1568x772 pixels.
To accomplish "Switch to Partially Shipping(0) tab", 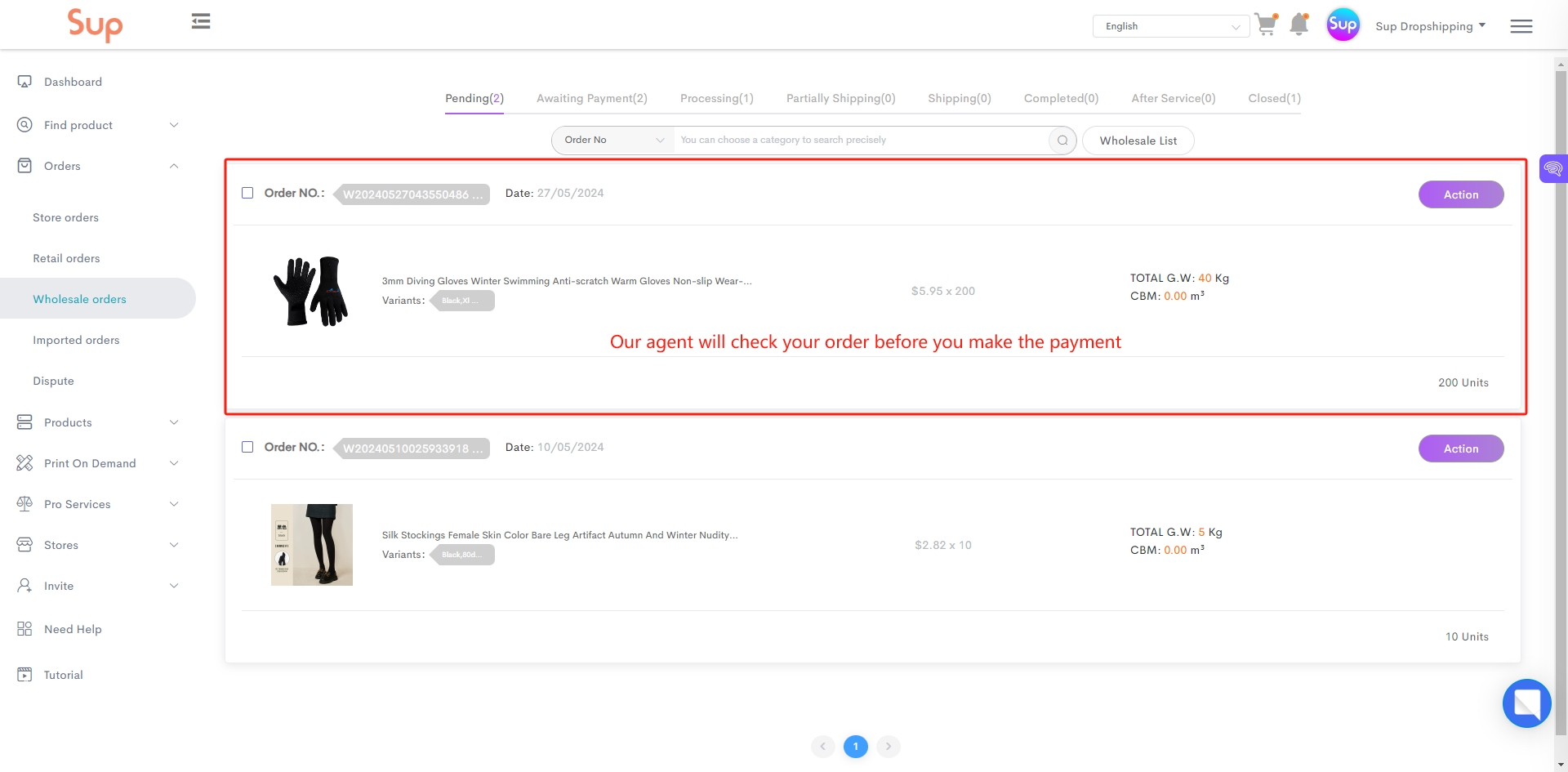I will point(841,99).
